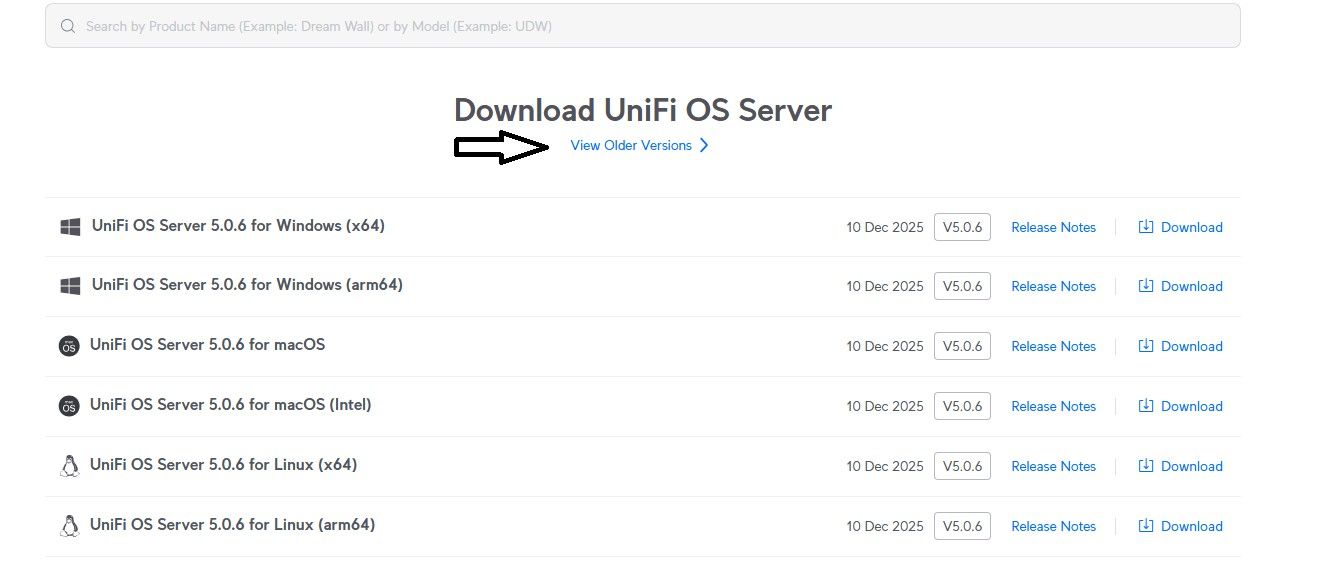Click download arrow icon for Windows (x64)

click(1146, 227)
